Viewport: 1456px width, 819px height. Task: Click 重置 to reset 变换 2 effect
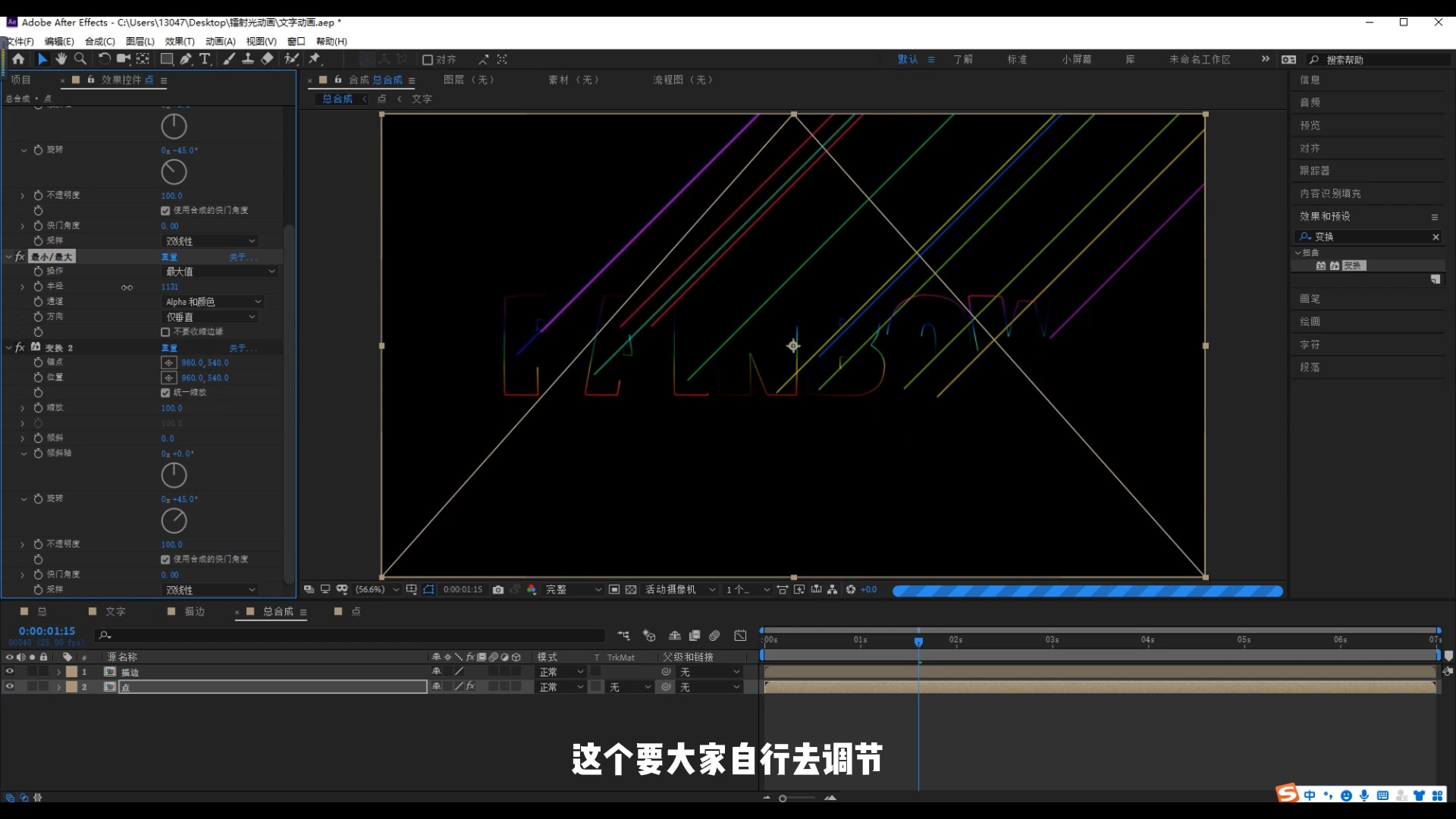pyautogui.click(x=170, y=347)
